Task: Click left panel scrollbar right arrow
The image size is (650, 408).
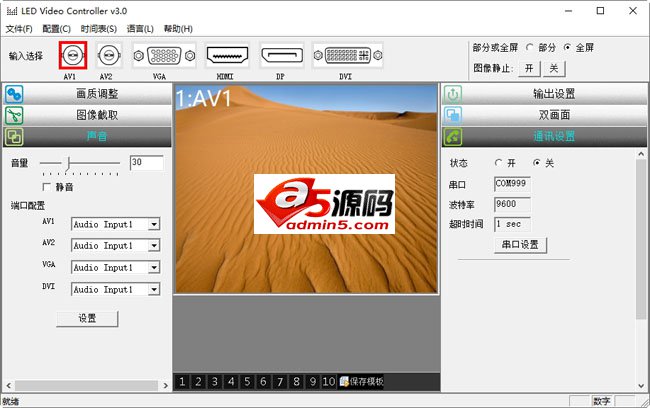Action: click(165, 386)
